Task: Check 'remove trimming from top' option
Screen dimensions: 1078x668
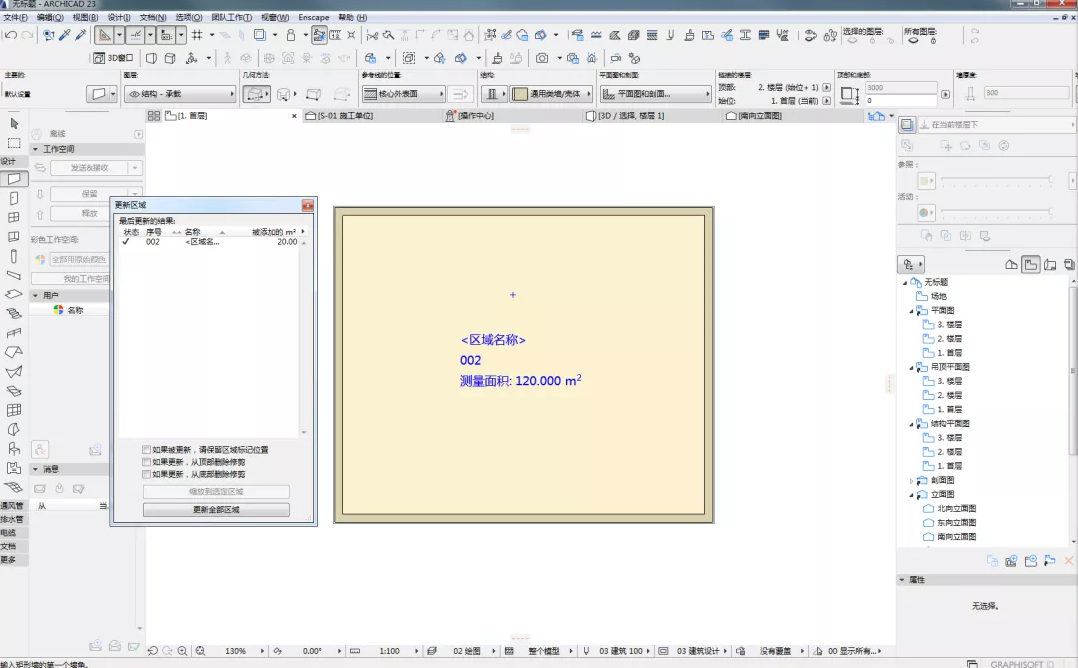Action: coord(146,462)
